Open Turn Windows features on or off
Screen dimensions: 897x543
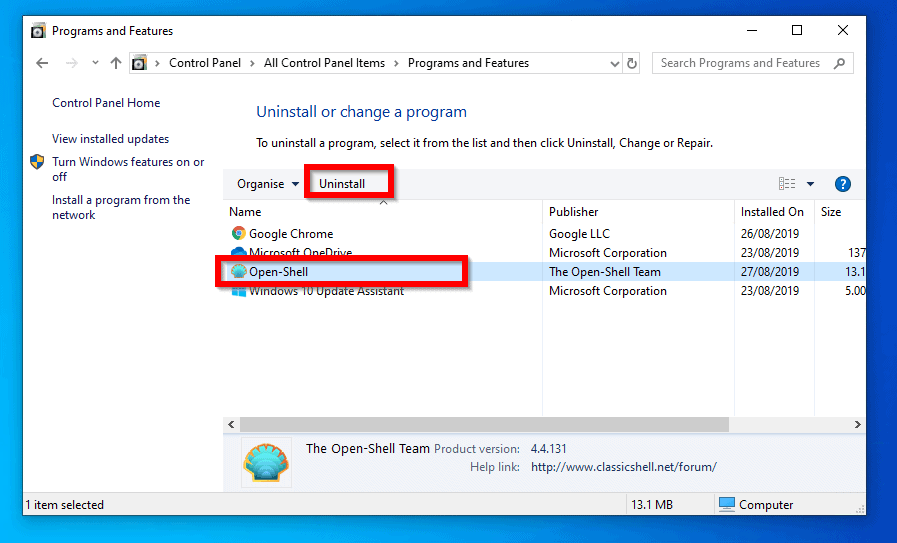128,169
